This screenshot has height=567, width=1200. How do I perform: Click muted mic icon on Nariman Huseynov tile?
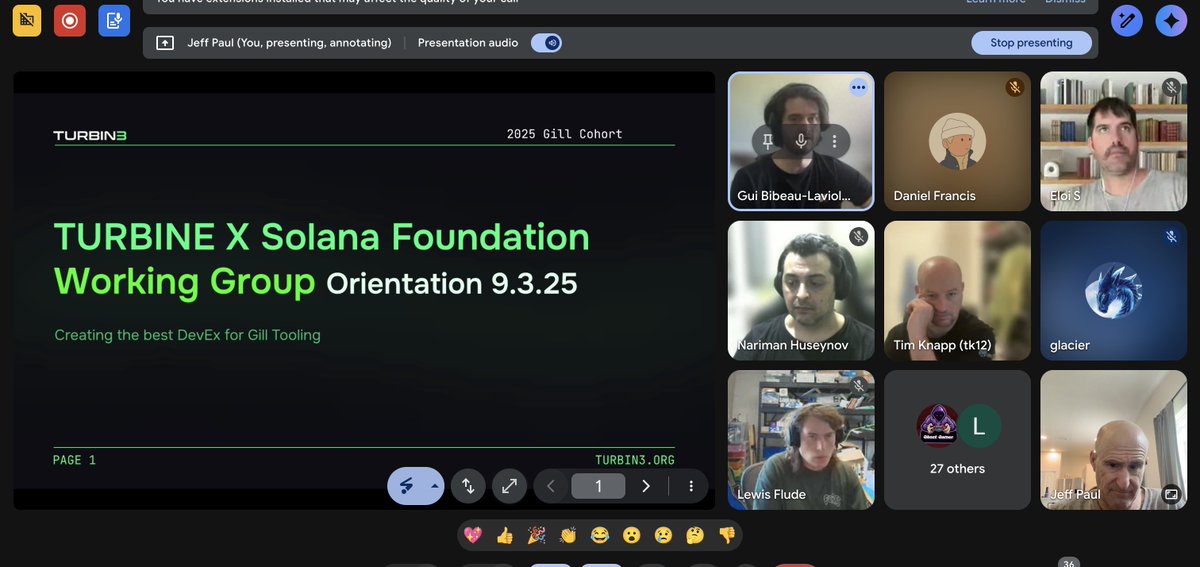click(858, 237)
